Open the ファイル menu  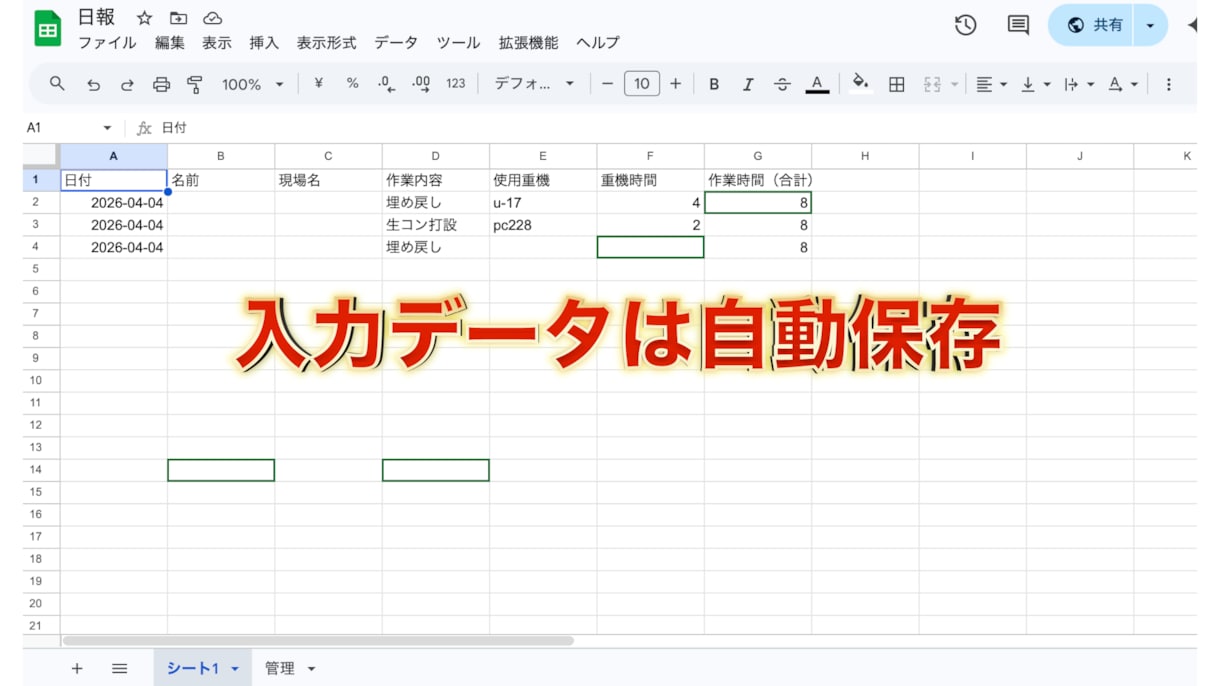pyautogui.click(x=107, y=43)
